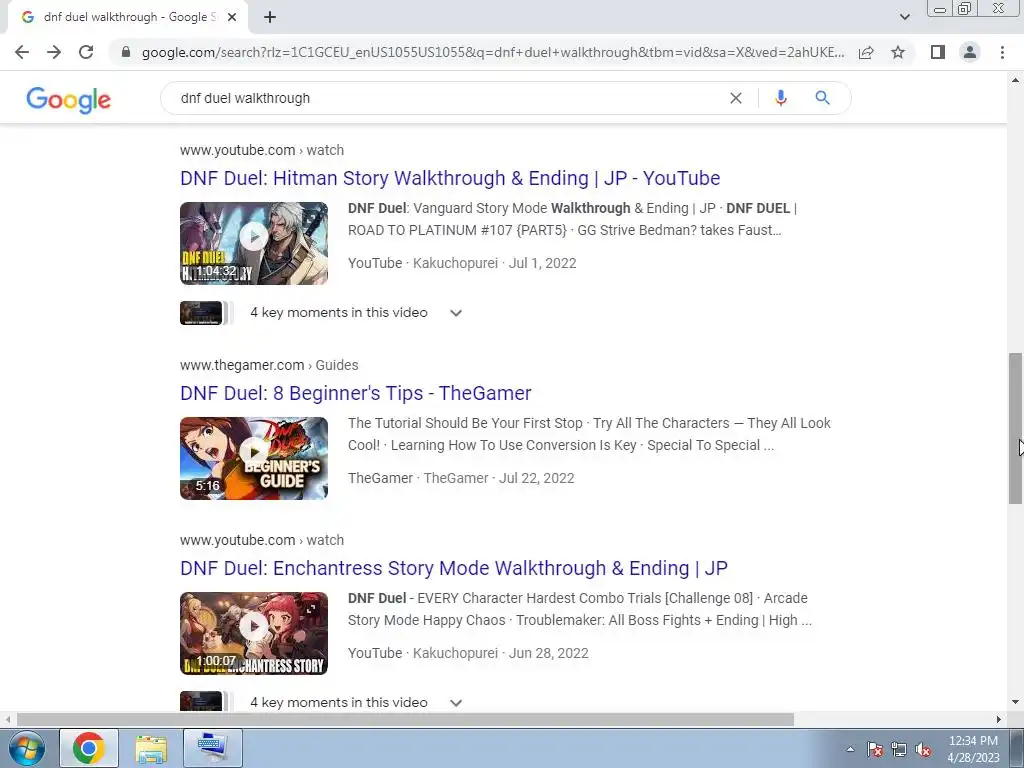The image size is (1024, 768).
Task: Click the muted volume tray icon
Action: [x=923, y=749]
